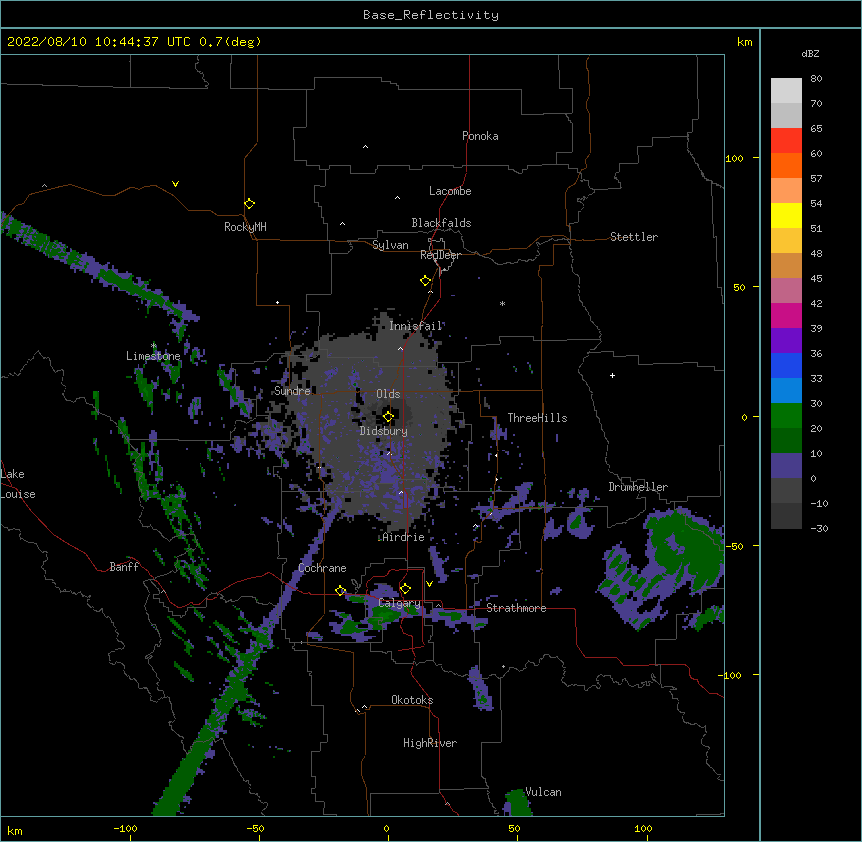
Task: Click the yellow v marker in the upper-left map area
Action: 175,184
